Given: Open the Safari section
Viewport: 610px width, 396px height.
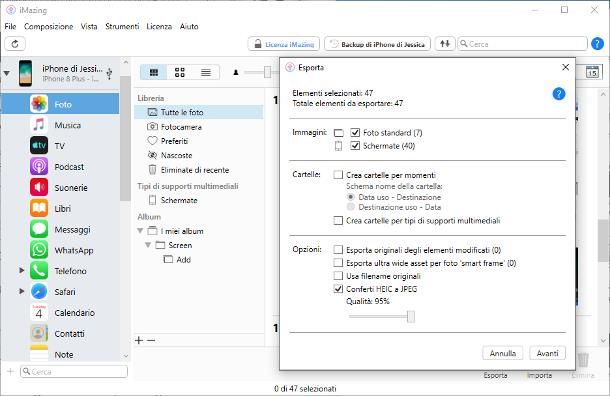Looking at the screenshot, I should [x=60, y=292].
